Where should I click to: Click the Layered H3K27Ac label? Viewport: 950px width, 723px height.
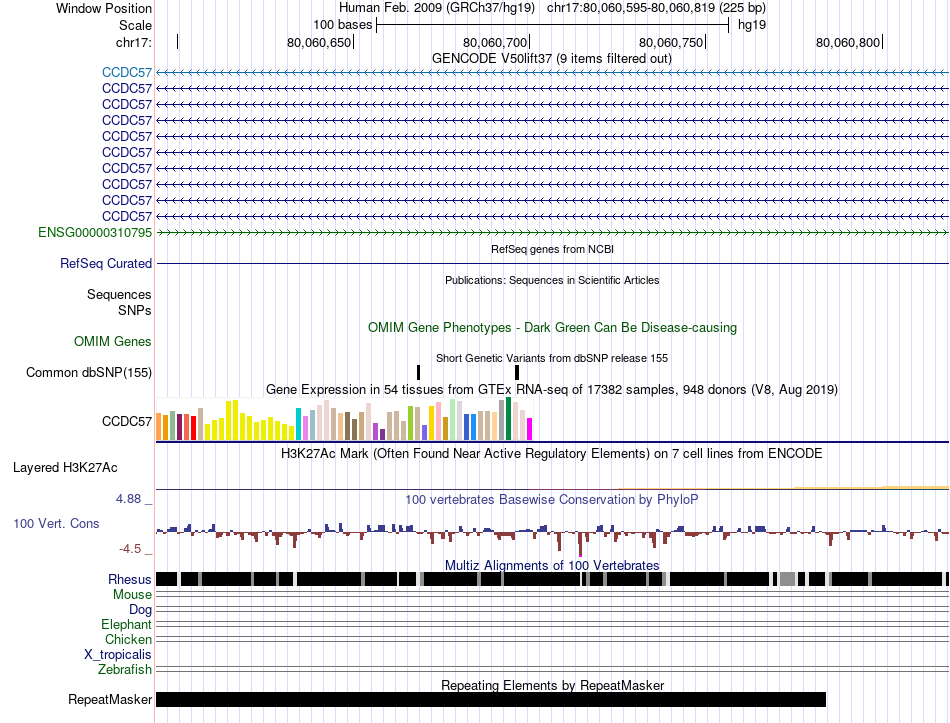tap(65, 468)
